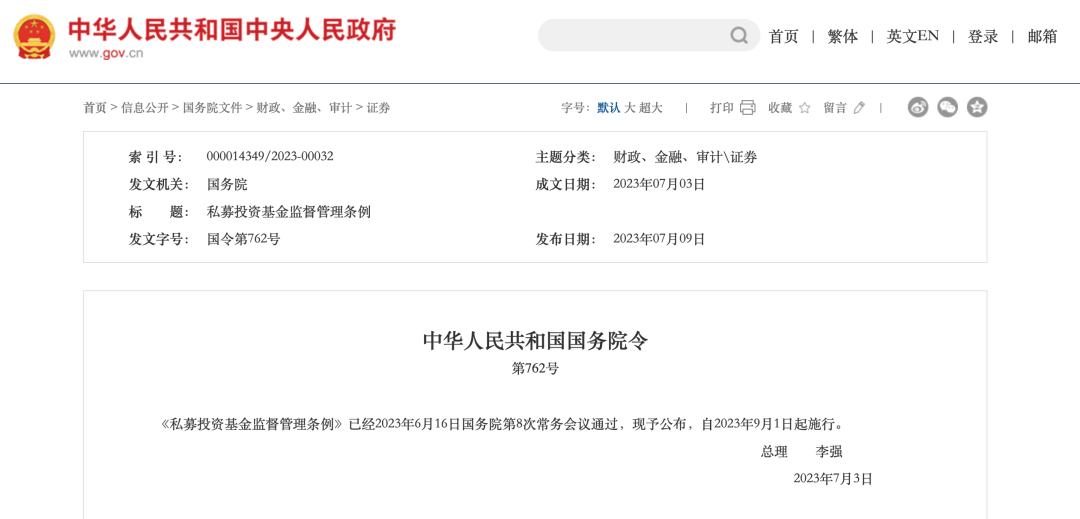Click the 成文日期 label
Screen dimensions: 1080x519
[x=566, y=184]
